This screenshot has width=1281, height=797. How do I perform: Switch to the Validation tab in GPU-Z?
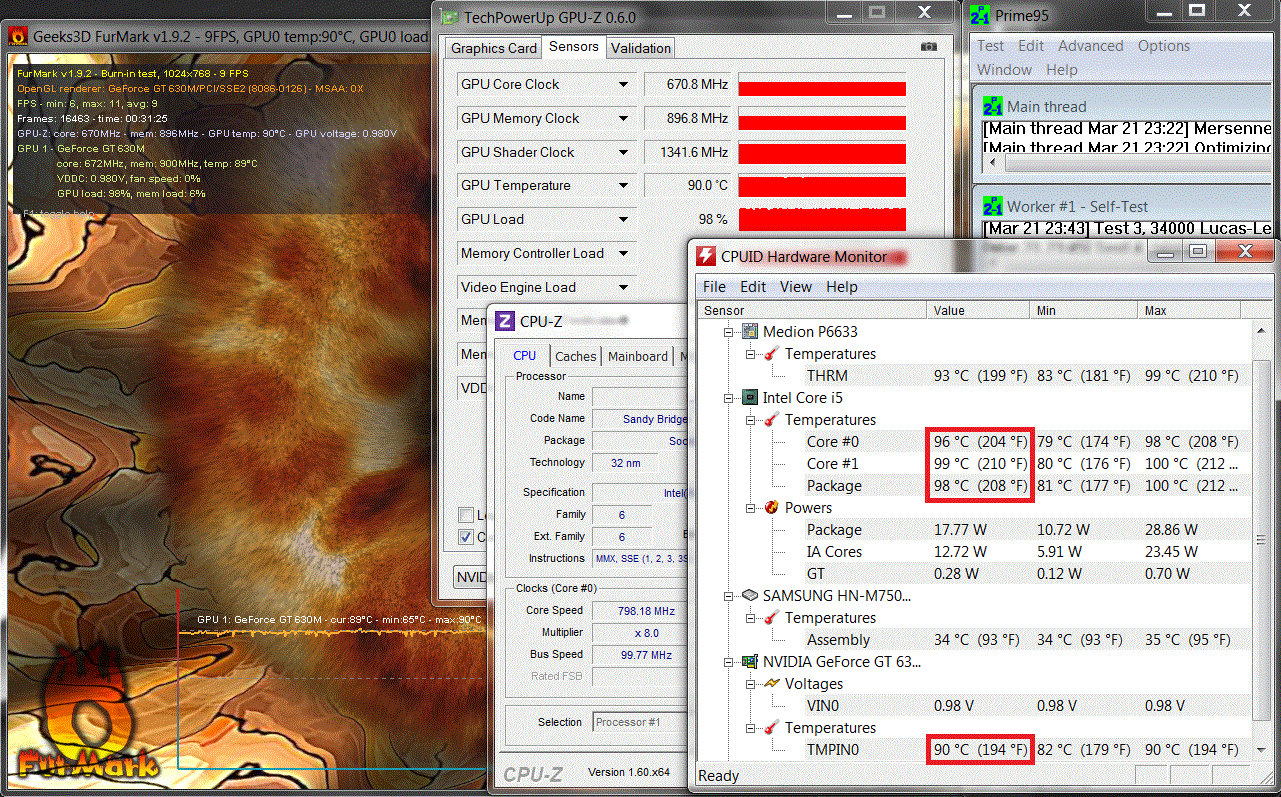pyautogui.click(x=641, y=48)
